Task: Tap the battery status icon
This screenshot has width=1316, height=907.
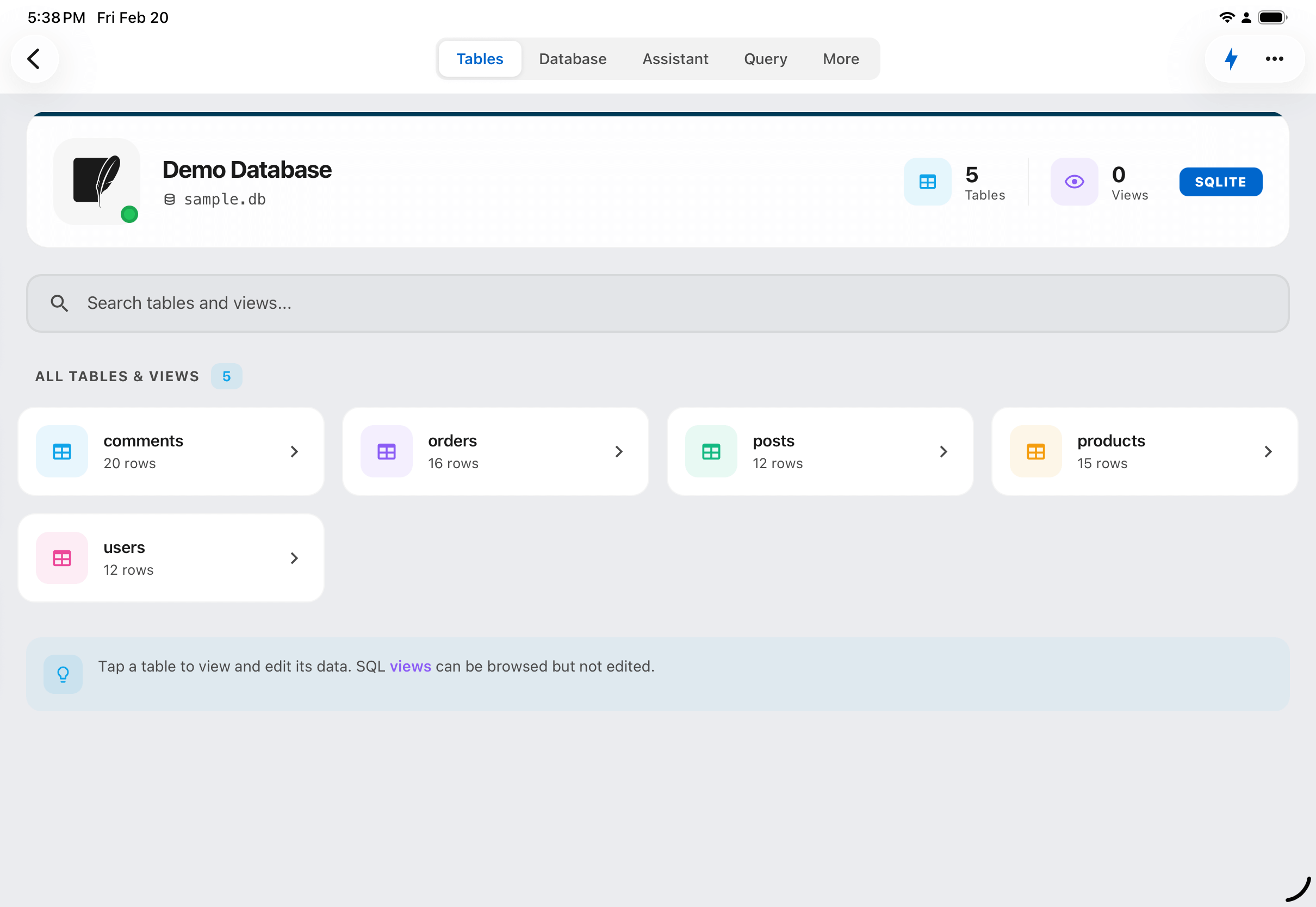Action: click(x=1272, y=17)
